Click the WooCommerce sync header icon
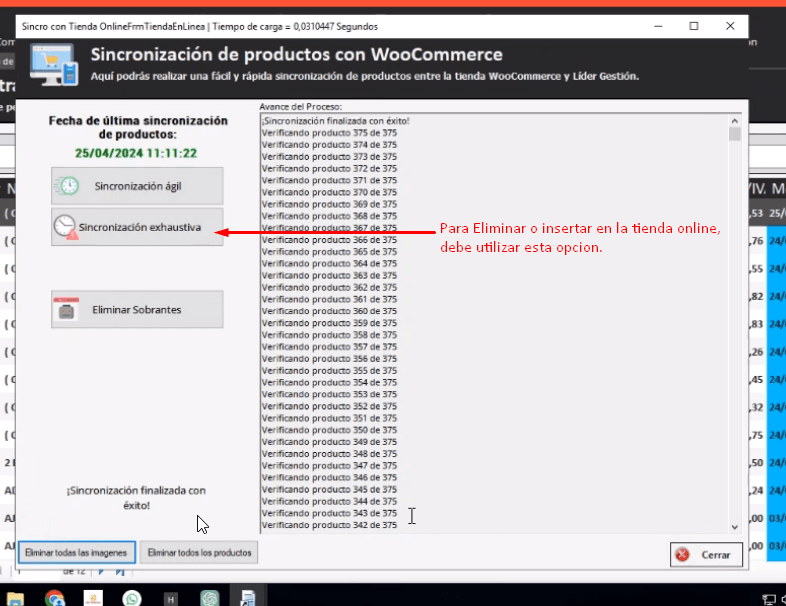The height and width of the screenshot is (606, 786). pyautogui.click(x=54, y=66)
